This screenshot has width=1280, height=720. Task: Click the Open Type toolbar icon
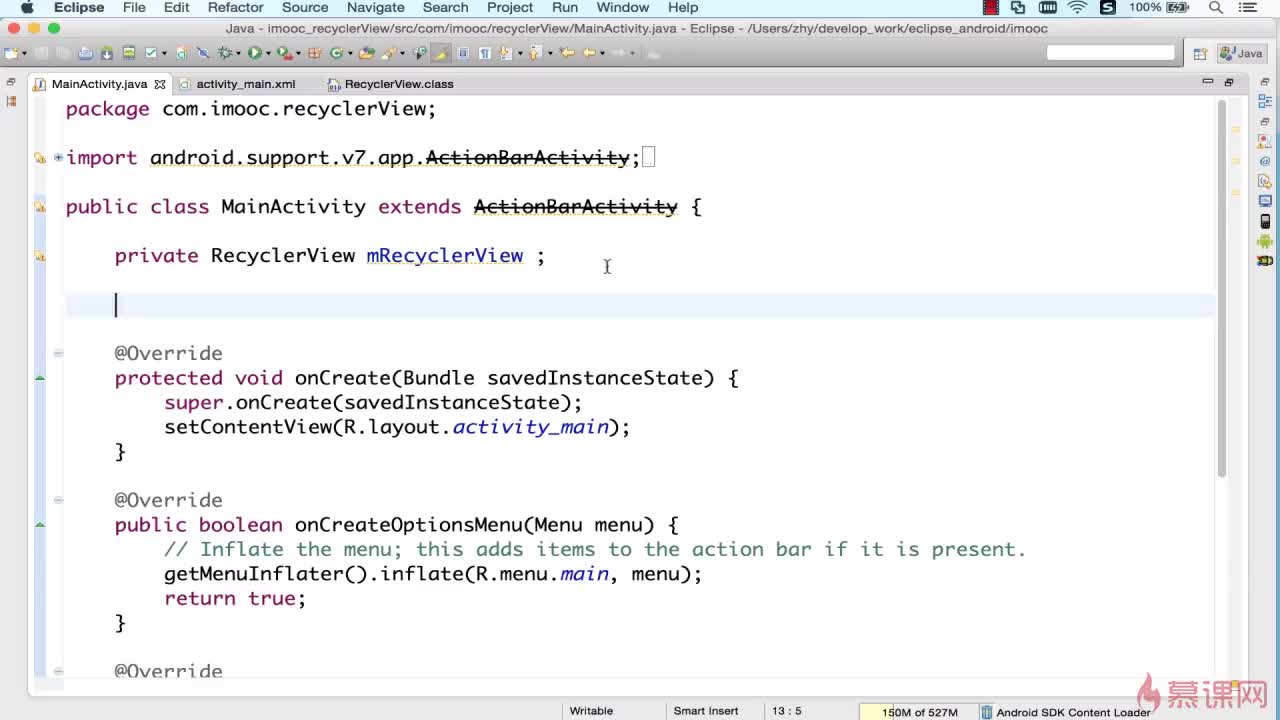coord(366,53)
